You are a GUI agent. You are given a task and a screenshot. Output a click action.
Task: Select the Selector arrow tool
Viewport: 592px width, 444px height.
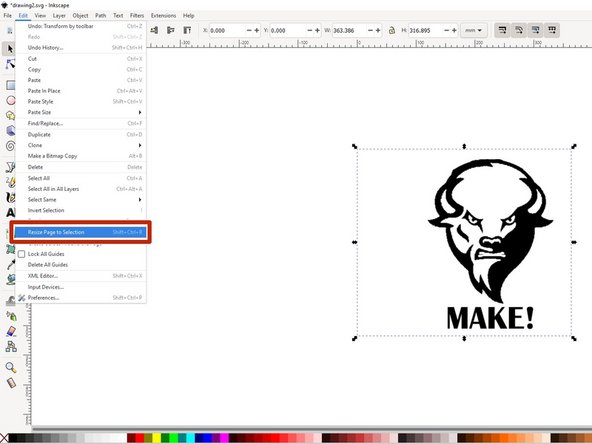[x=10, y=49]
